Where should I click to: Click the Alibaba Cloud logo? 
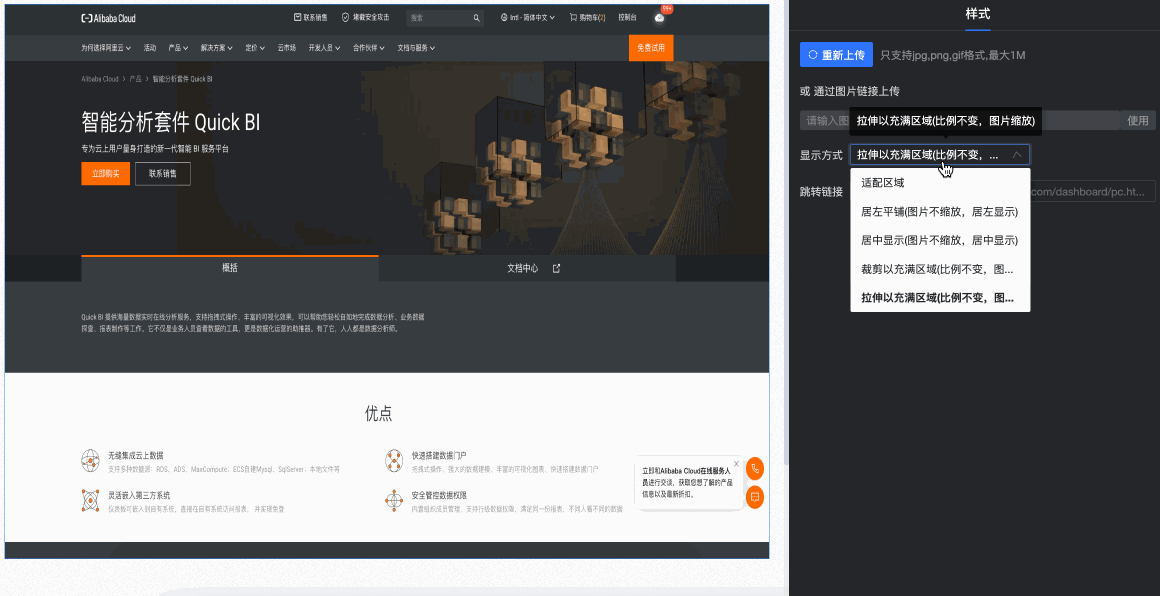(x=108, y=18)
